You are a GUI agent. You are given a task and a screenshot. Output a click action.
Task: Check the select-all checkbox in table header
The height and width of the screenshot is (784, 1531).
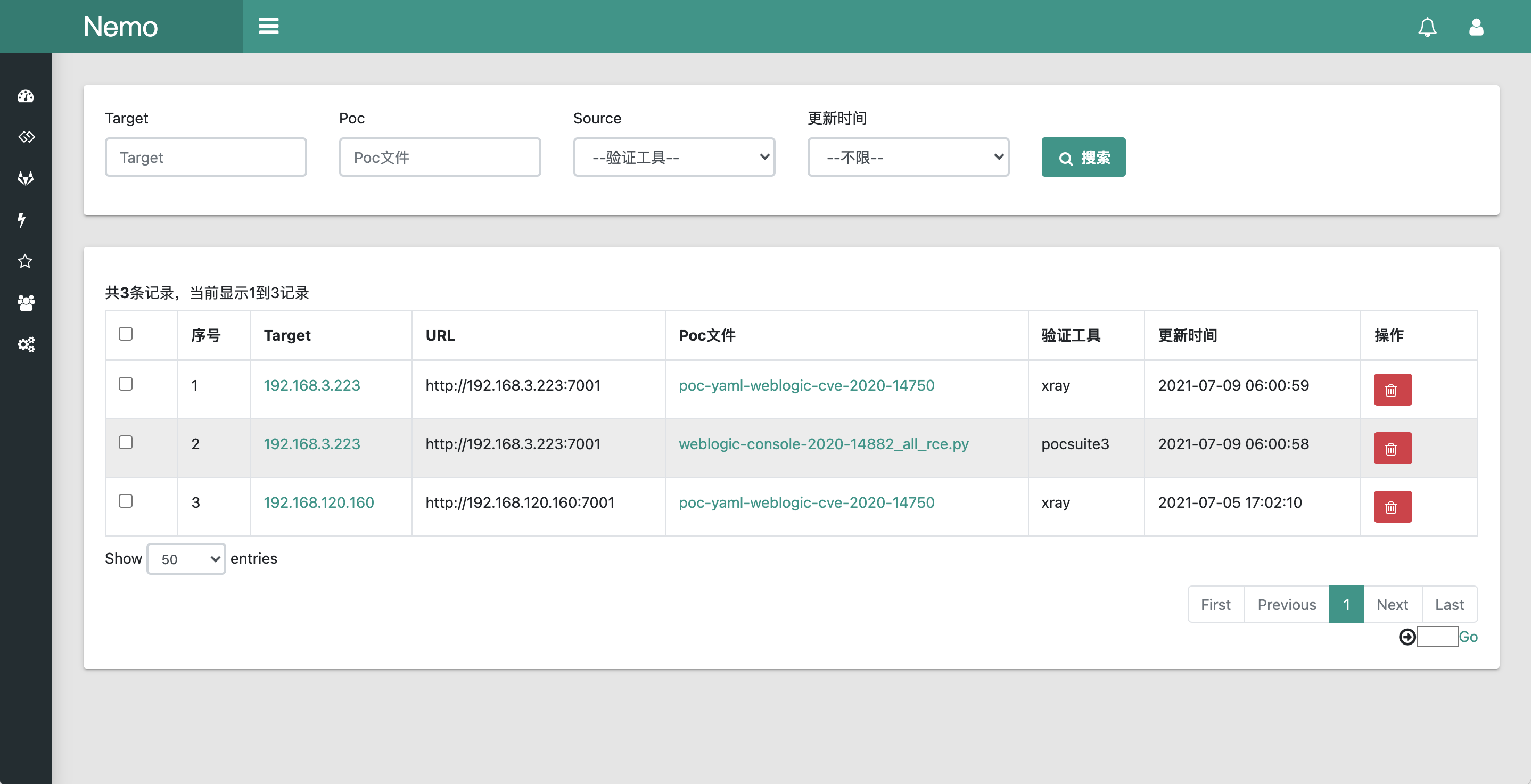(x=126, y=334)
